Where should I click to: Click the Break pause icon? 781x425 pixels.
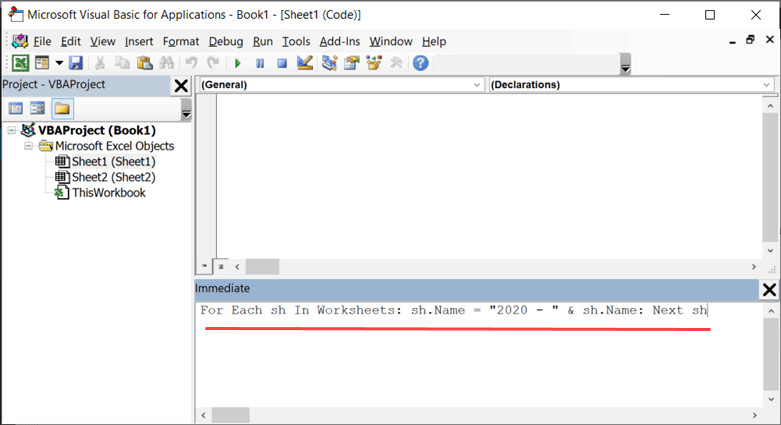click(260, 63)
